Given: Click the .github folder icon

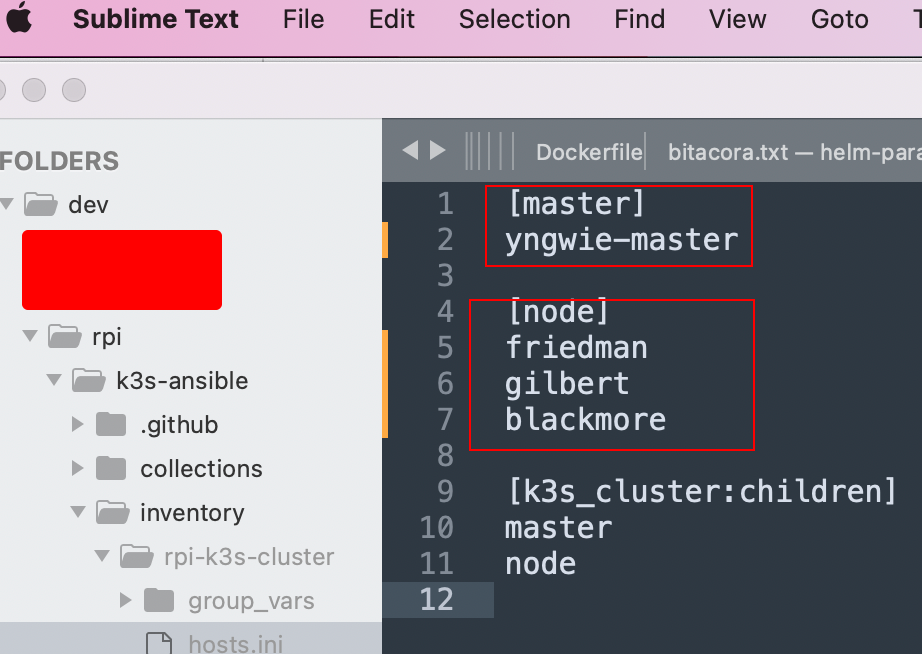Looking at the screenshot, I should [x=111, y=425].
